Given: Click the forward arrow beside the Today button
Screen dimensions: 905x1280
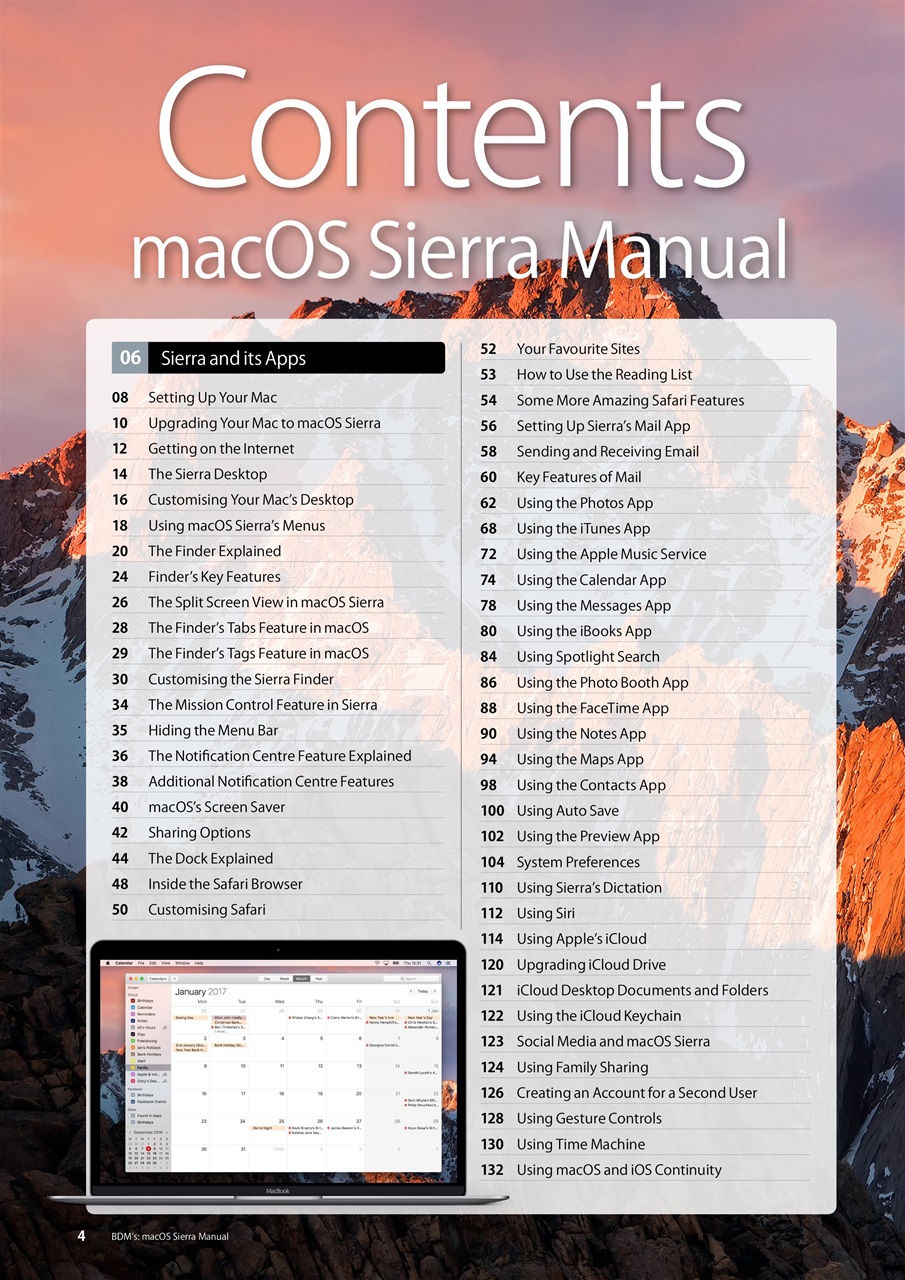Looking at the screenshot, I should tap(434, 991).
